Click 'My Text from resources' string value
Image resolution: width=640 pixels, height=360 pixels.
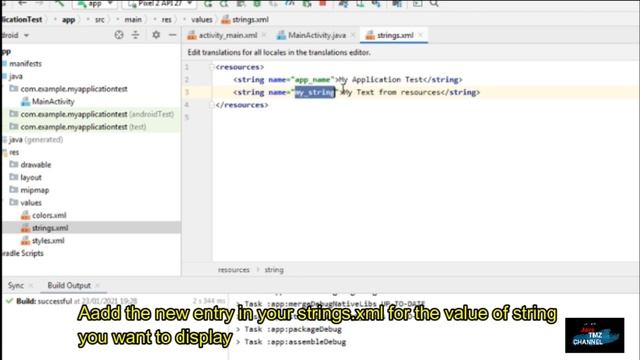tap(391, 92)
